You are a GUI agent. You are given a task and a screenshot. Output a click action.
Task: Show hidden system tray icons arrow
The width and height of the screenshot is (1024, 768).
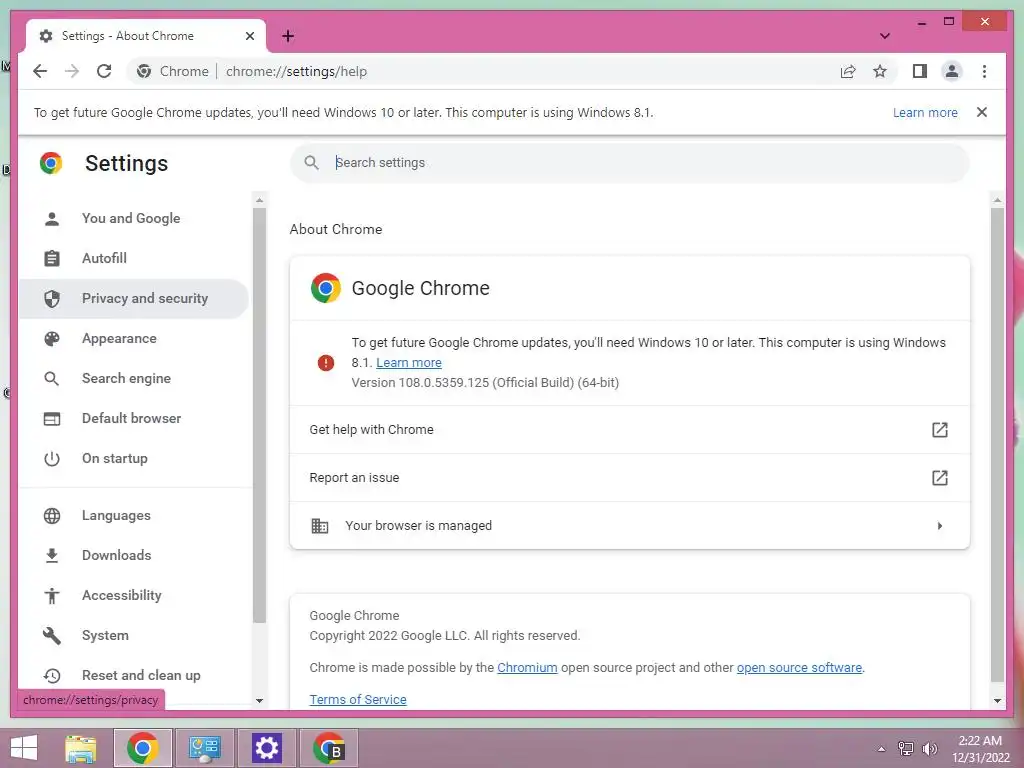pyautogui.click(x=881, y=749)
